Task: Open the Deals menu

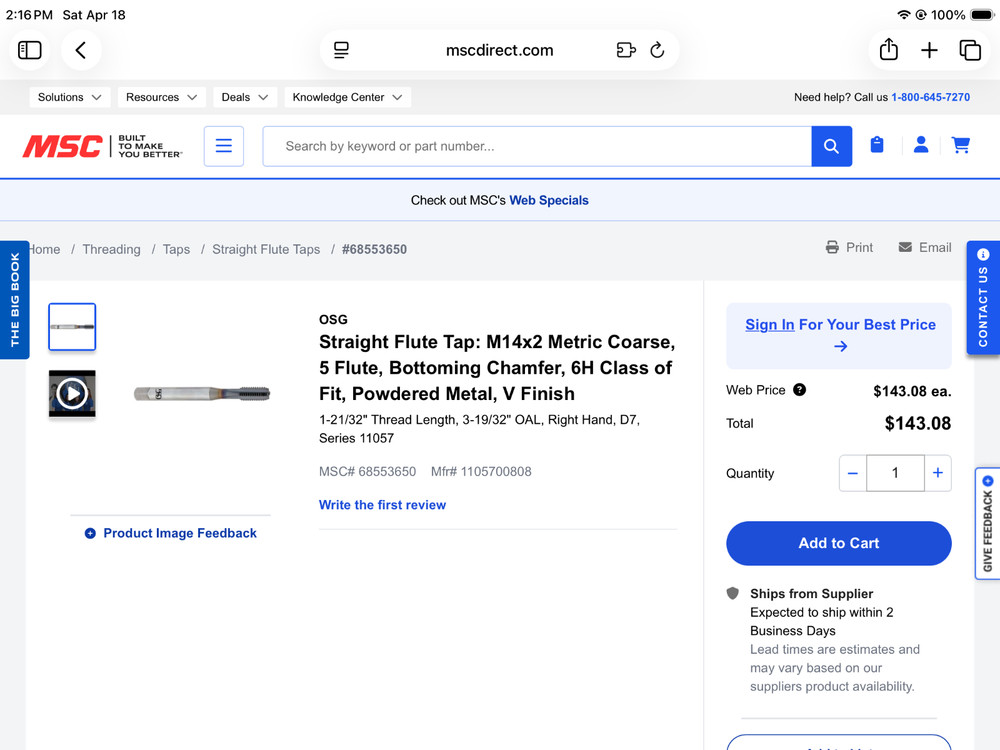Action: [245, 97]
